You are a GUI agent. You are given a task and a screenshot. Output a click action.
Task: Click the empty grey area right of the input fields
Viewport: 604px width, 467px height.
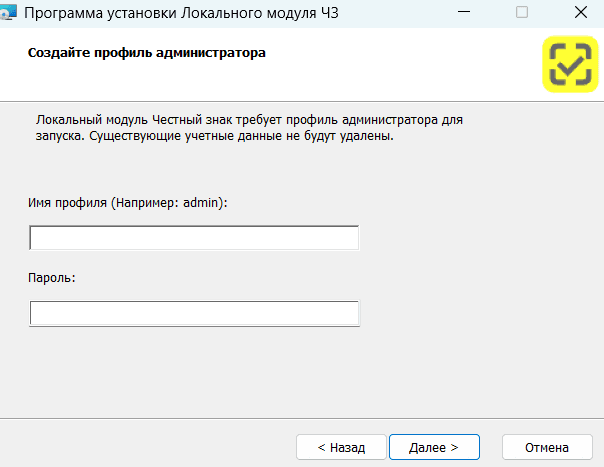pyautogui.click(x=480, y=275)
